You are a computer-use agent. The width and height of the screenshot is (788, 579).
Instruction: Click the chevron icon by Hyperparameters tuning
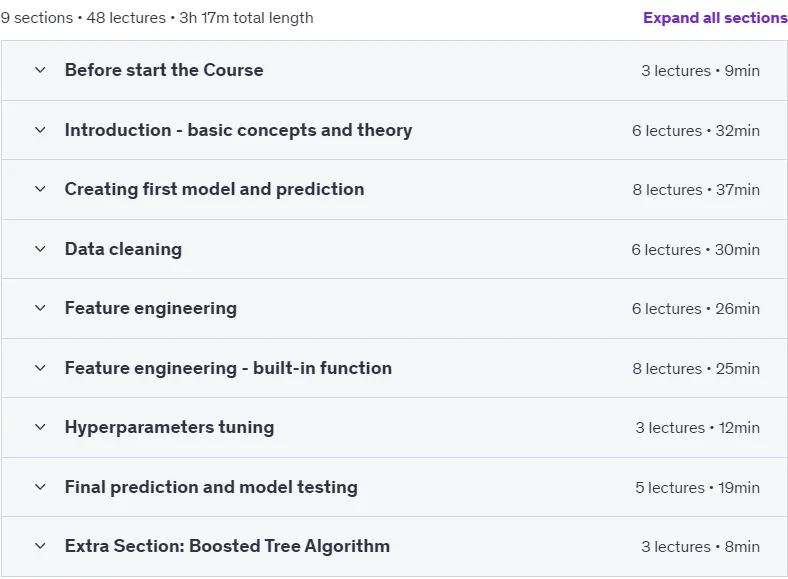[x=40, y=427]
